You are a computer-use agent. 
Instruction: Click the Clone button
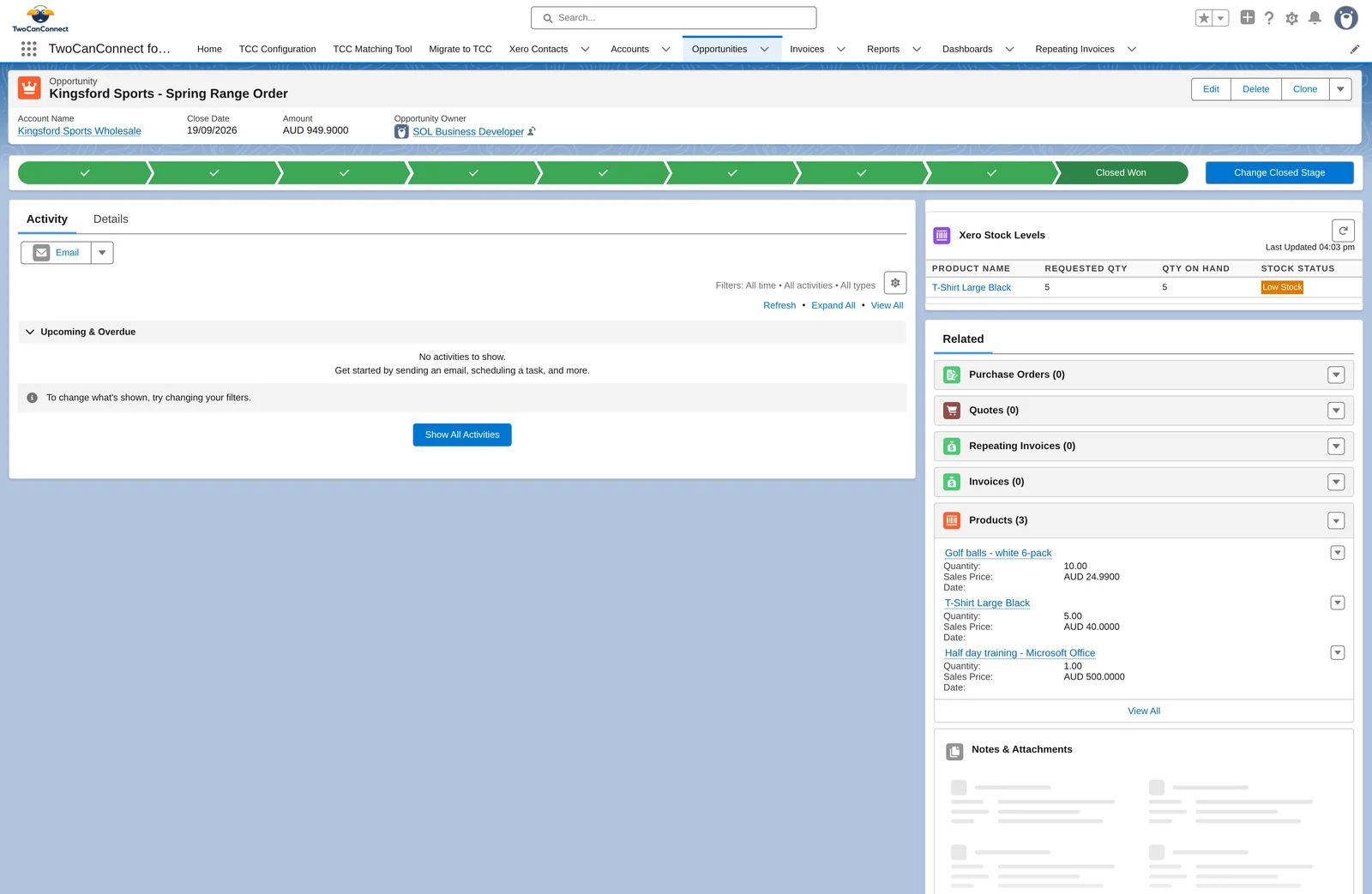point(1305,89)
